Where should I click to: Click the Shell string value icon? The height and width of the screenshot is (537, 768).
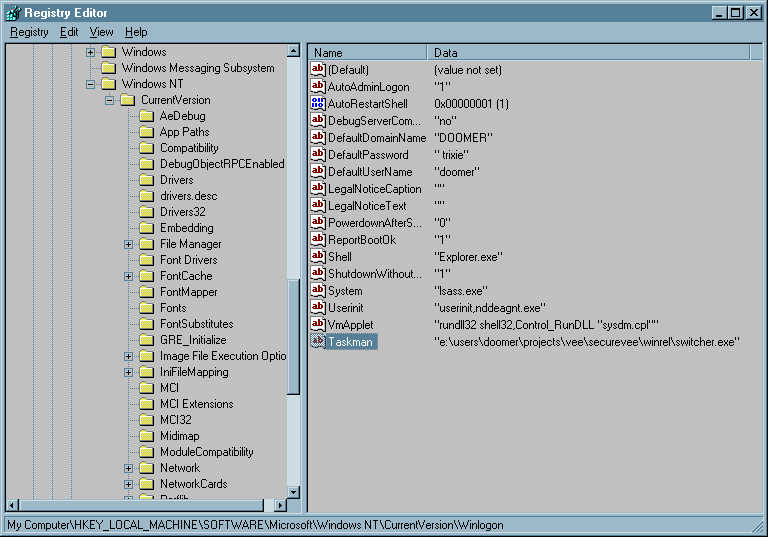319,257
